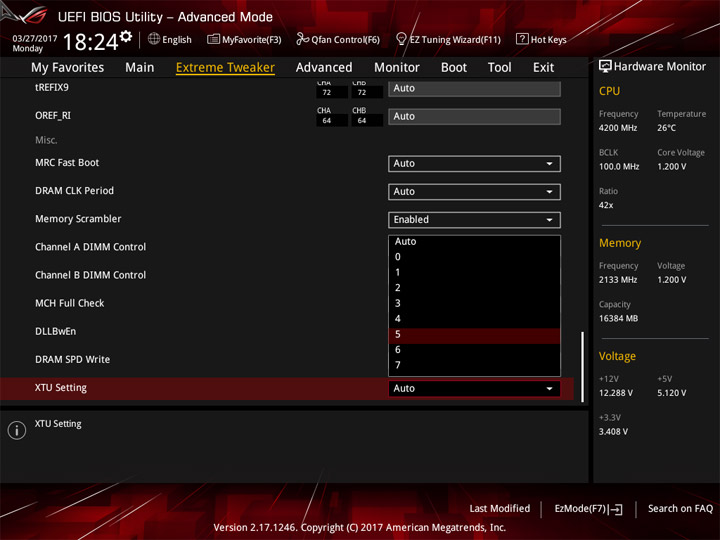This screenshot has width=720, height=540.
Task: Select option 1 in the dropdown list
Action: (474, 272)
